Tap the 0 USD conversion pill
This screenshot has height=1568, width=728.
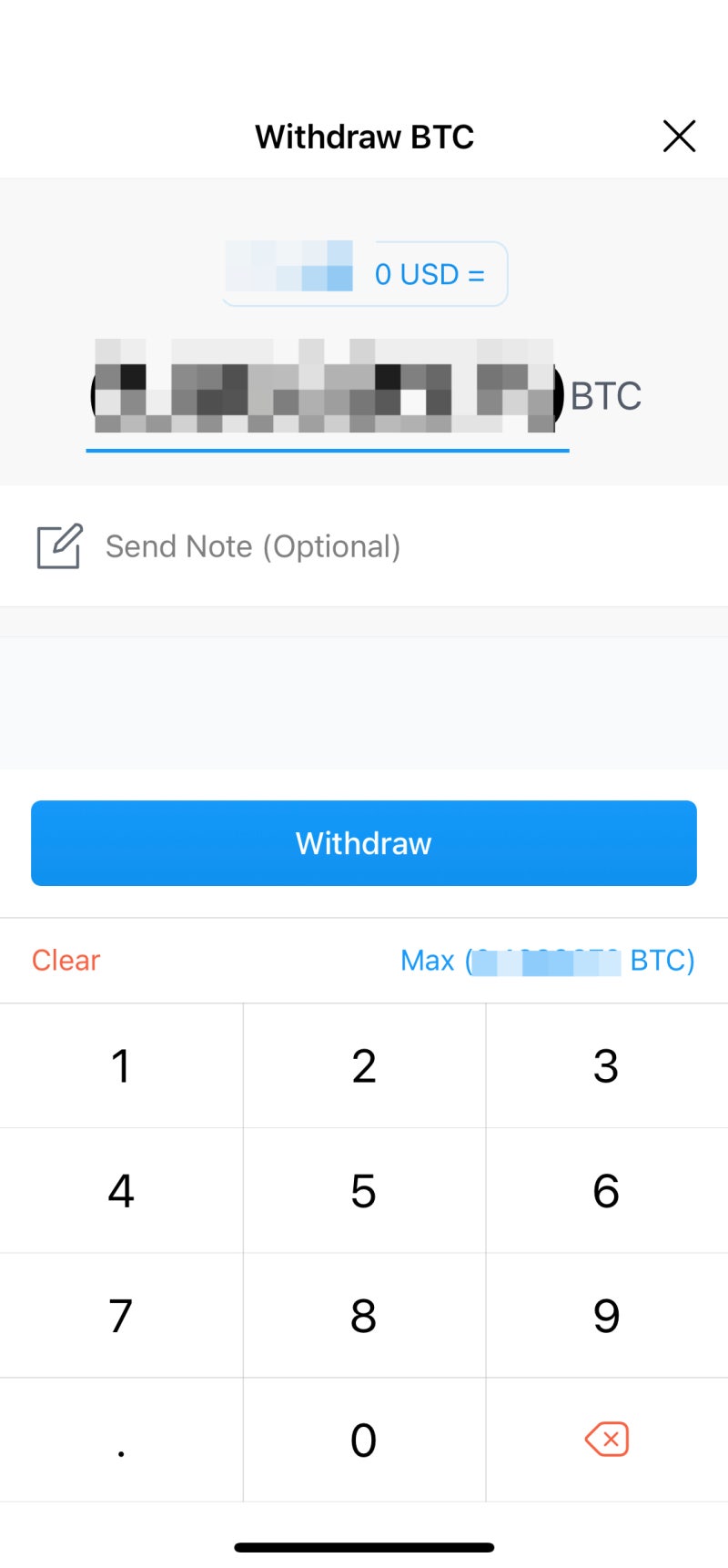coord(365,273)
